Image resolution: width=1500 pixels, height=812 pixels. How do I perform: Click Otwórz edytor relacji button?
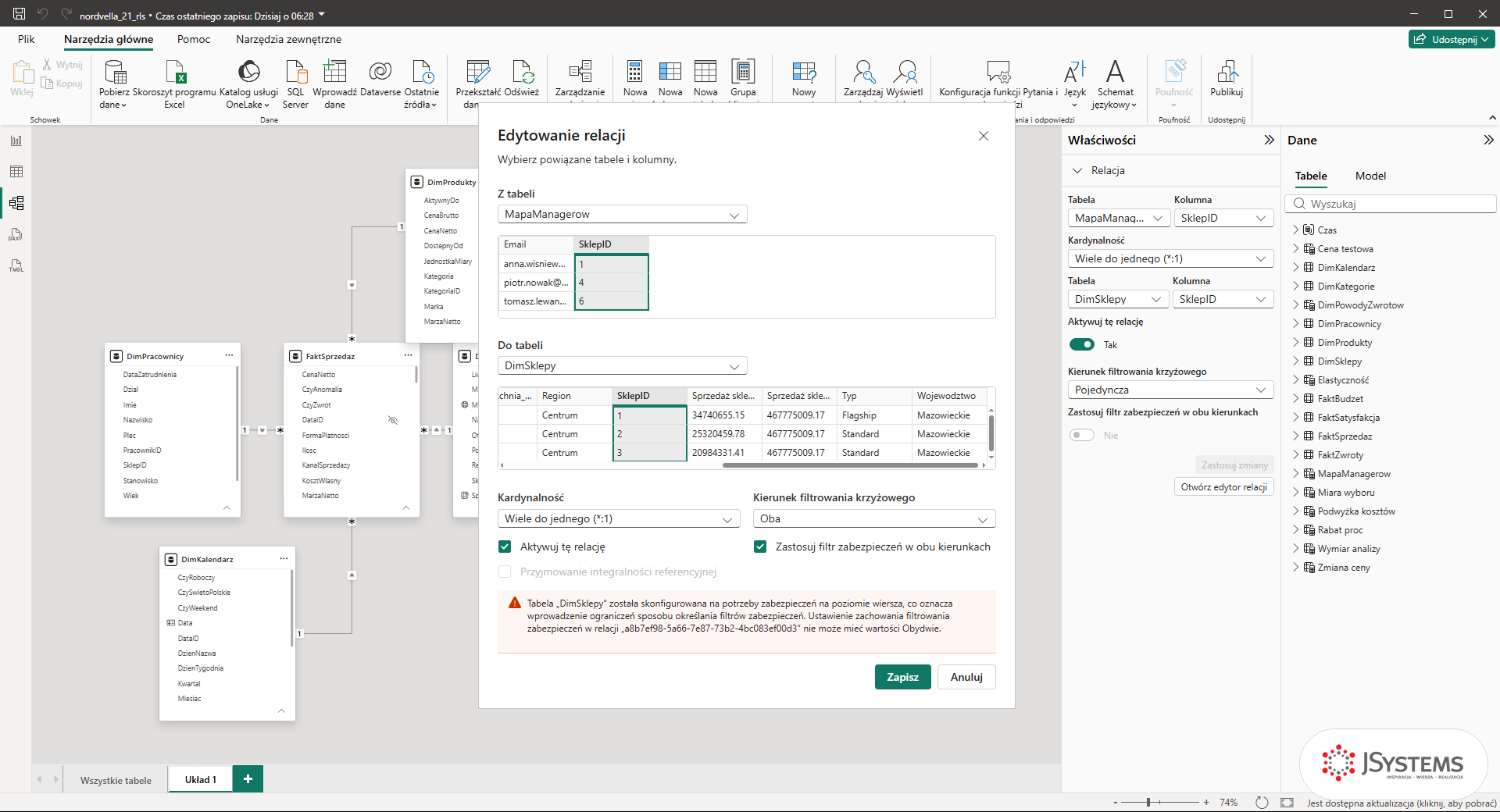(1223, 487)
